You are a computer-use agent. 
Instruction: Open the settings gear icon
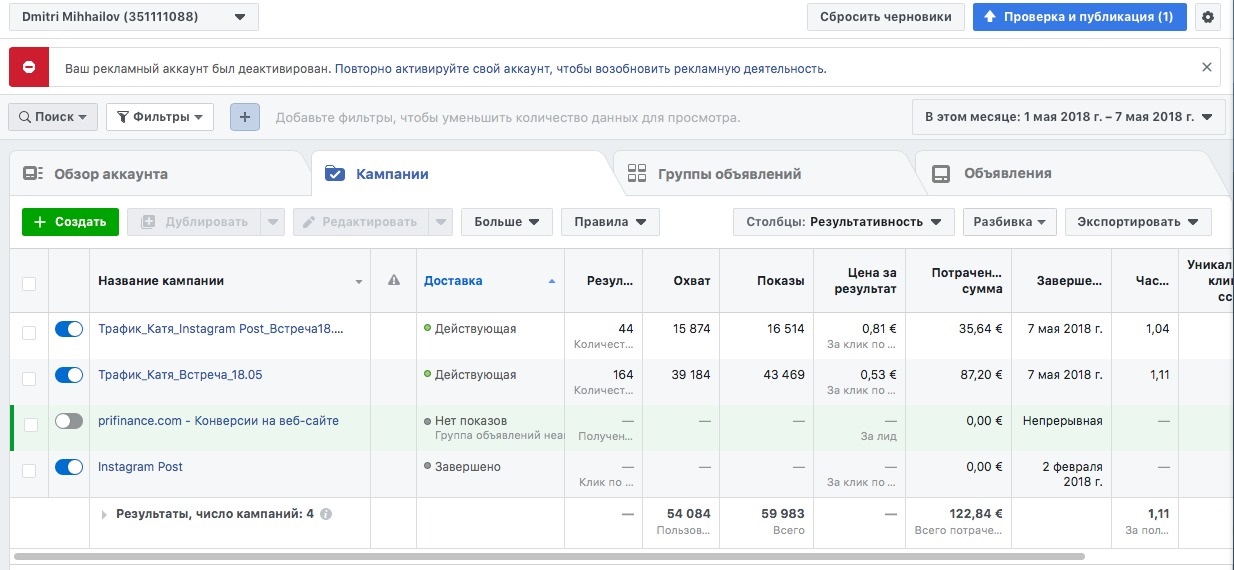pyautogui.click(x=1208, y=17)
